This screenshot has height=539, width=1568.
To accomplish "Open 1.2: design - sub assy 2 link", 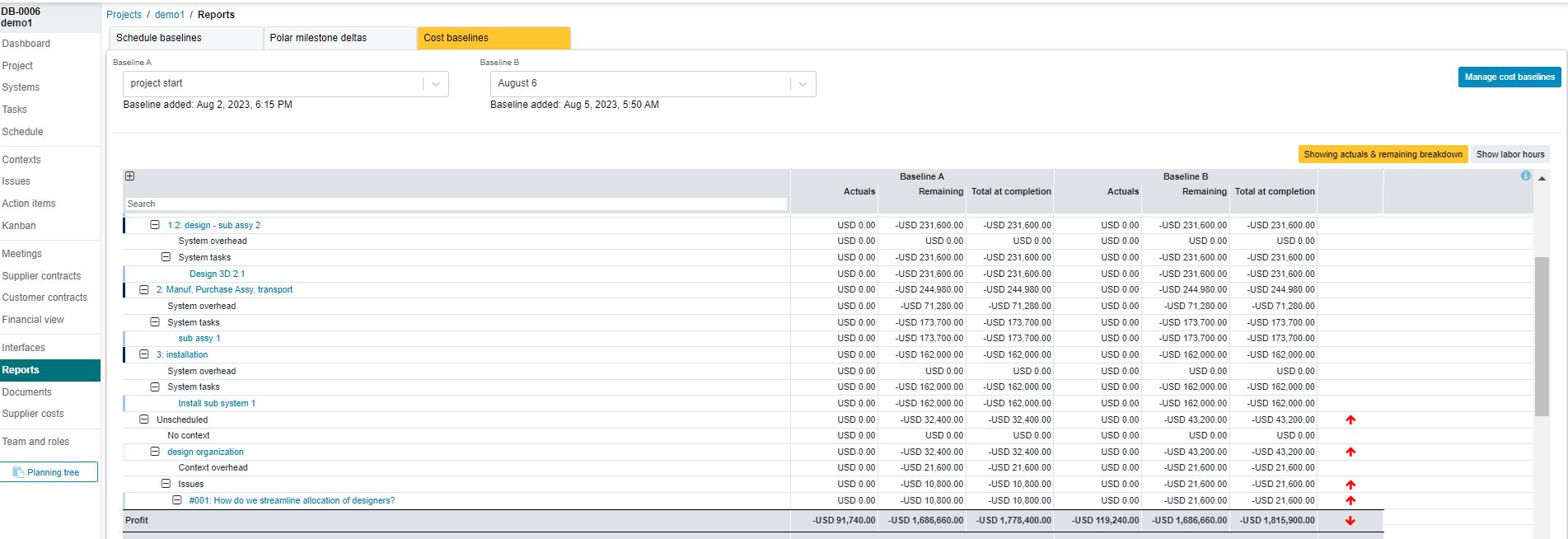I will click(214, 225).
